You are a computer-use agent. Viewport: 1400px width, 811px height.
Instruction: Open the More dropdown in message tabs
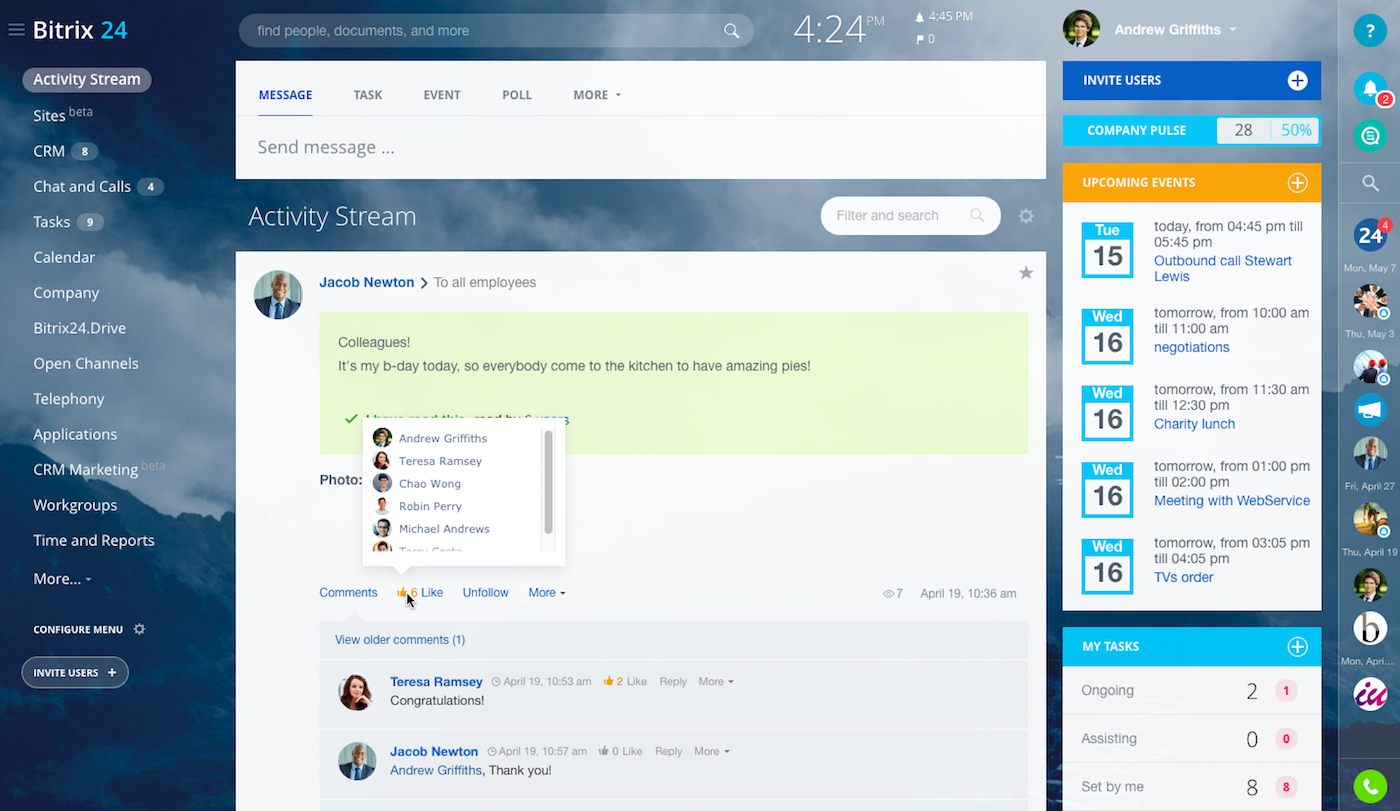pos(597,95)
